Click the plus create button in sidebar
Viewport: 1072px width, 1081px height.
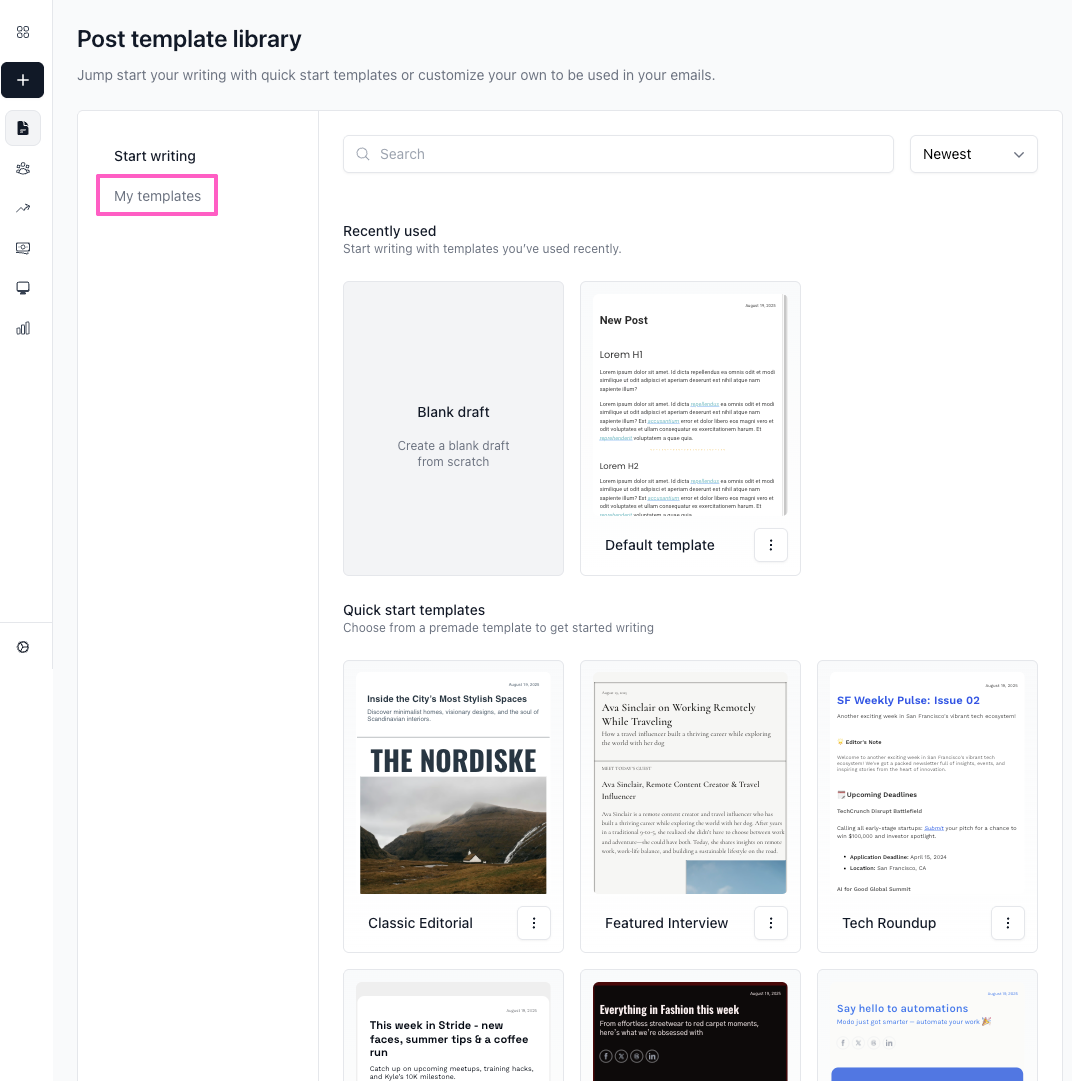coord(23,80)
